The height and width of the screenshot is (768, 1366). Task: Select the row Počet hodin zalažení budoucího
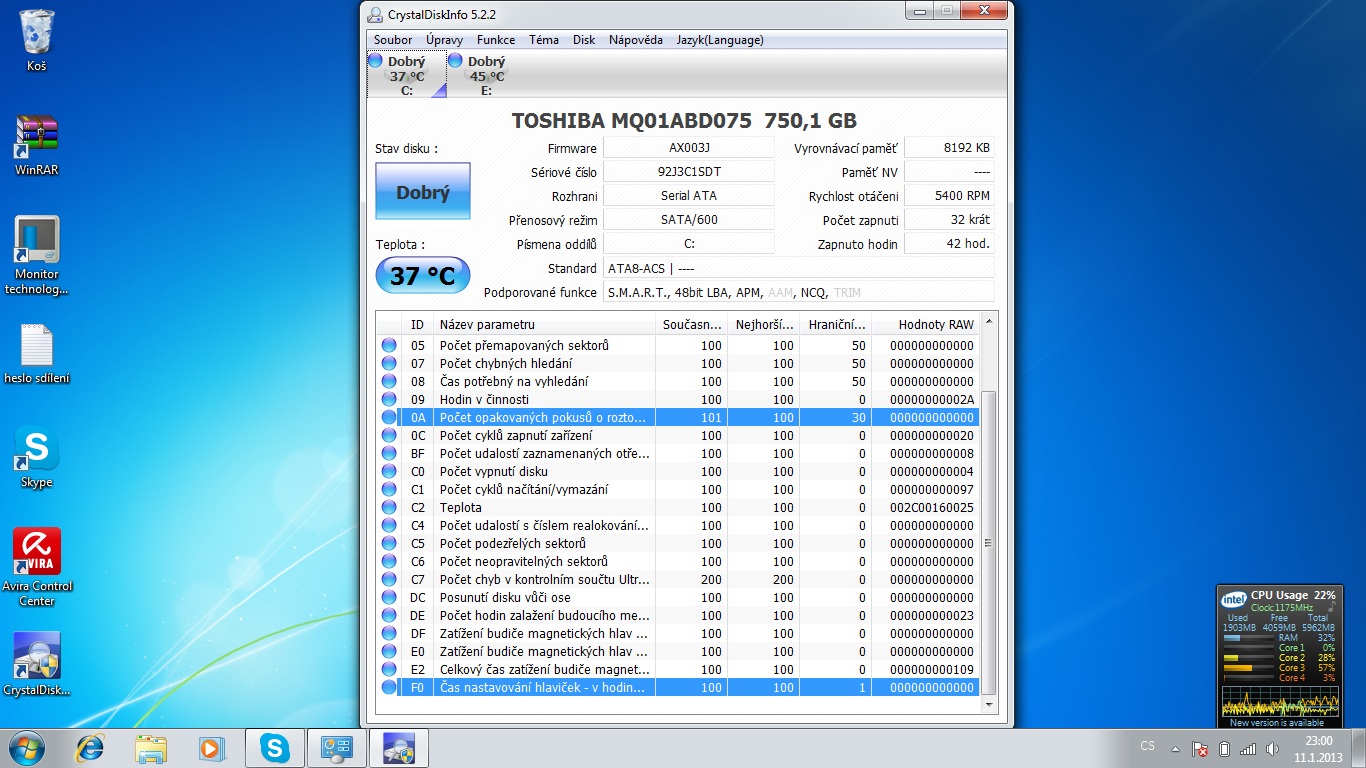click(678, 615)
